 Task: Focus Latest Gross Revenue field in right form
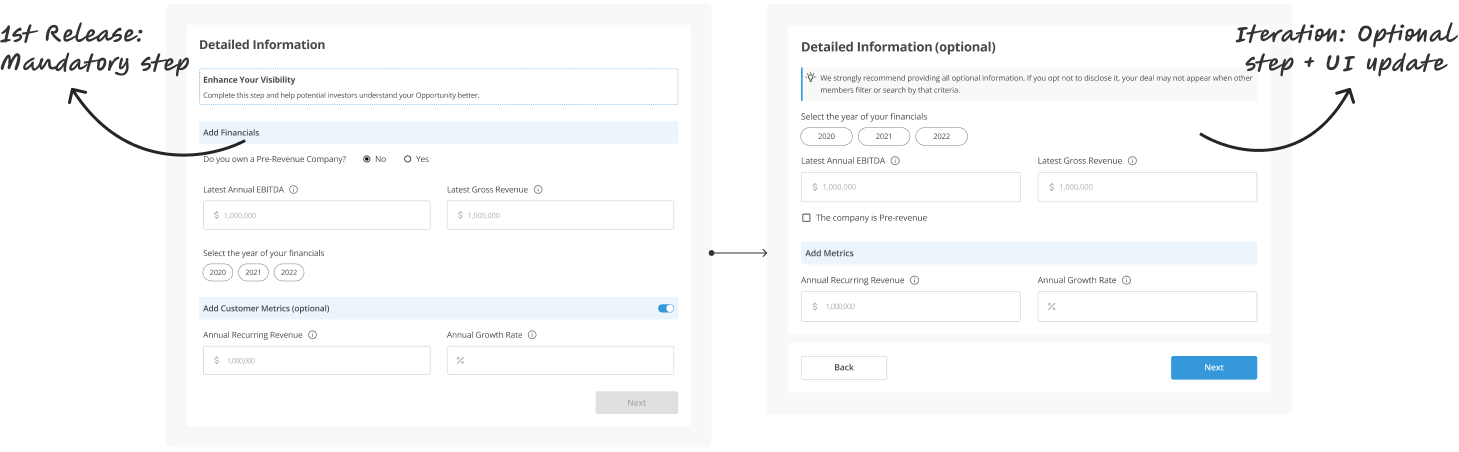coord(1147,187)
